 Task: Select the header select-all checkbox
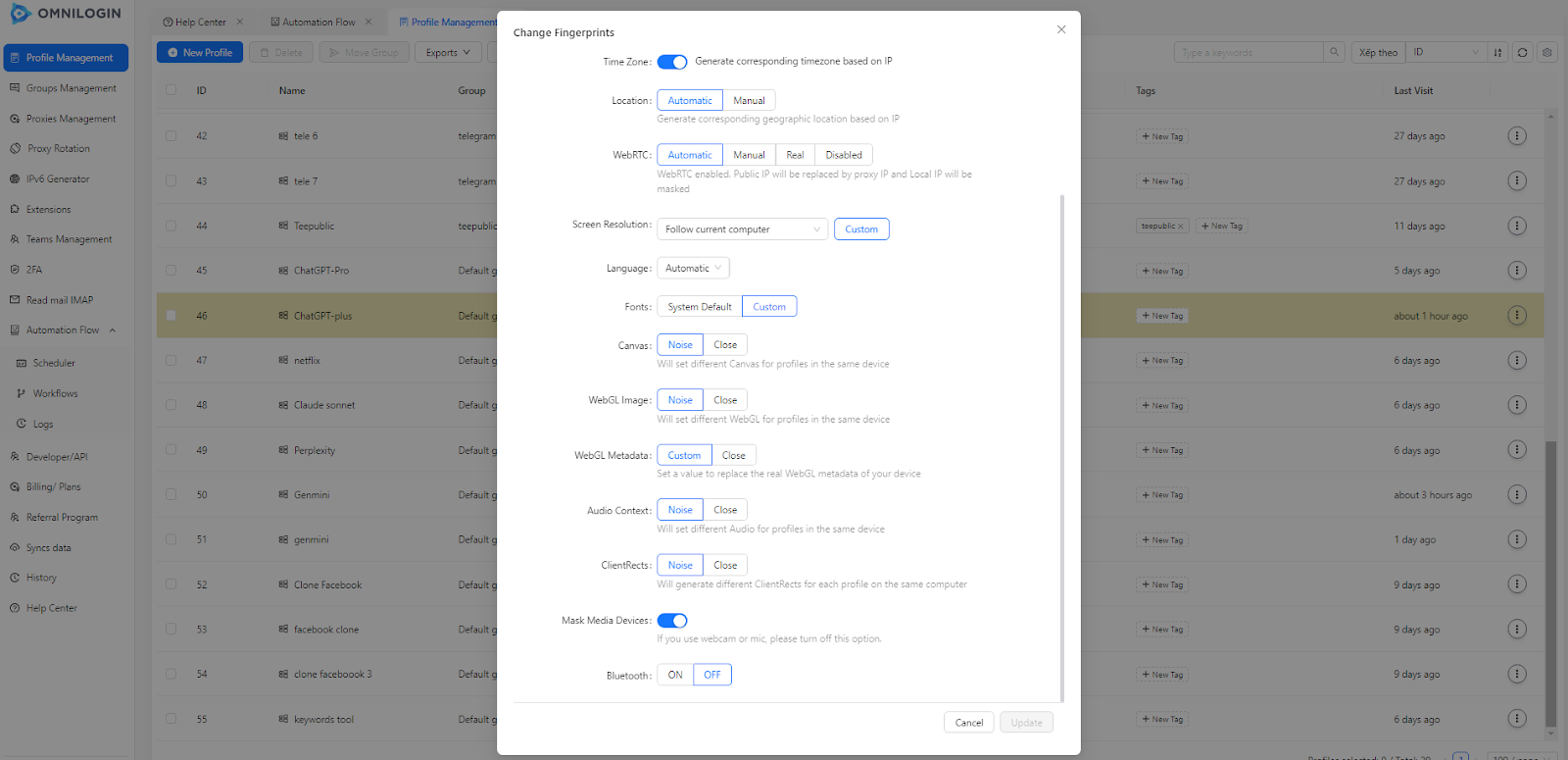tap(171, 90)
